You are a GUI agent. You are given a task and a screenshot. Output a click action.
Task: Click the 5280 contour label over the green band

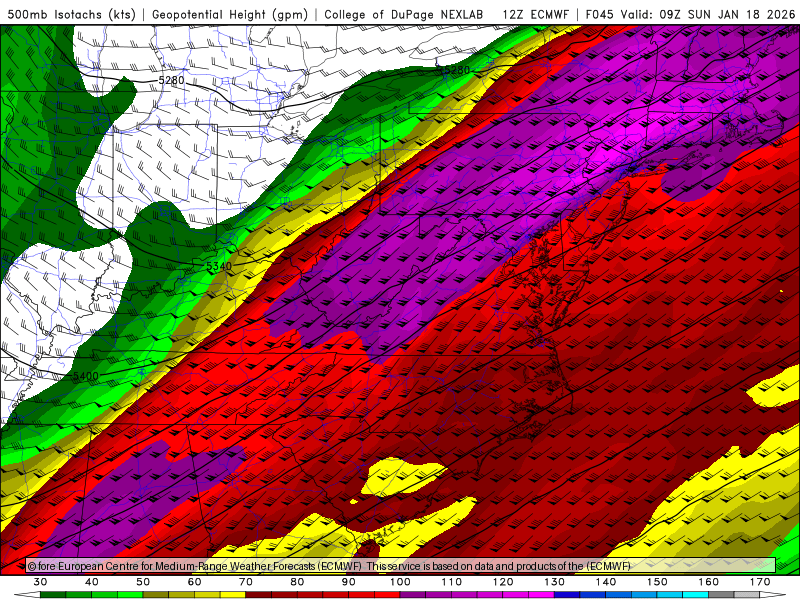click(x=456, y=70)
